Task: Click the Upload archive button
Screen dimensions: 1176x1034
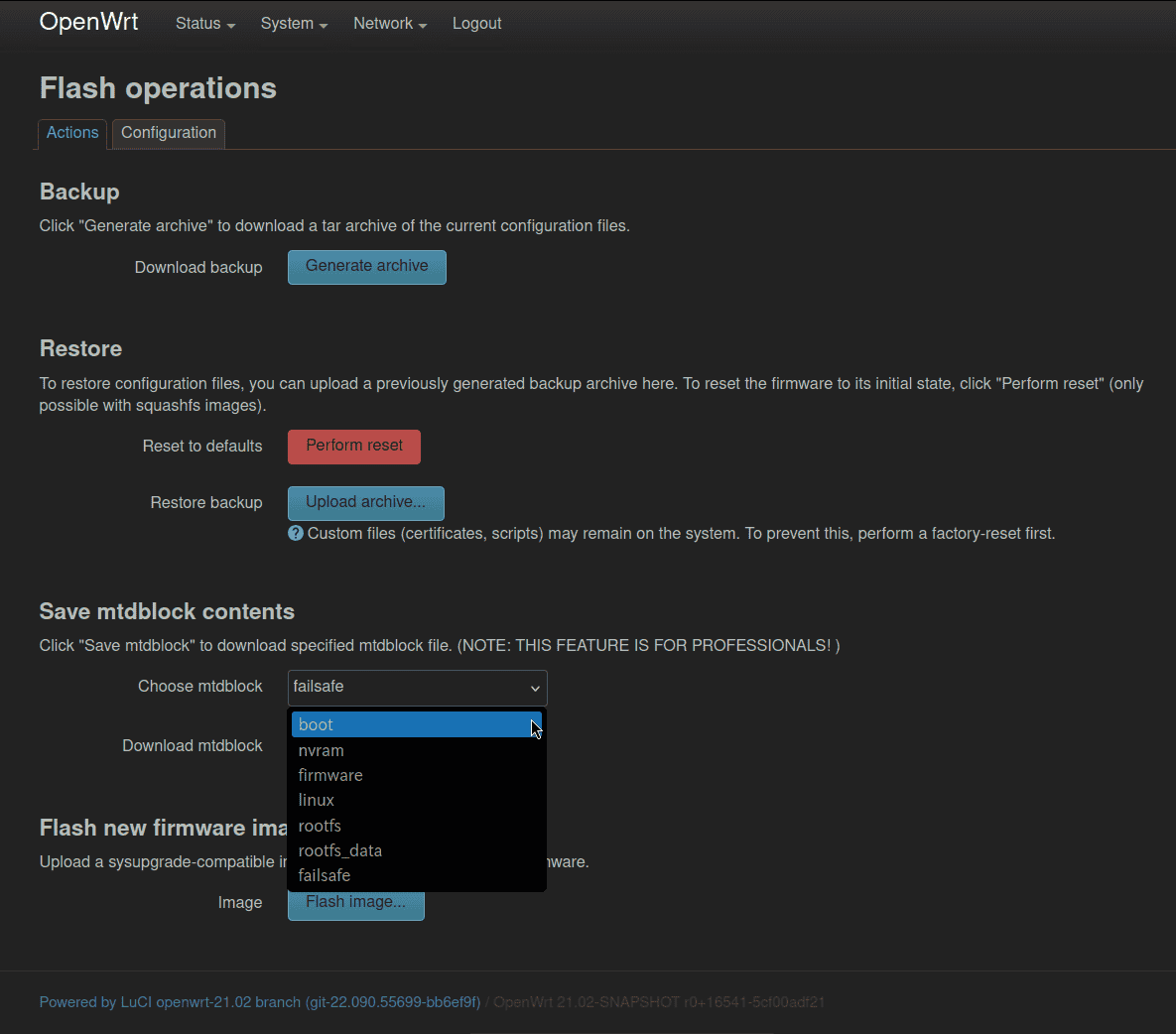Action: point(366,503)
